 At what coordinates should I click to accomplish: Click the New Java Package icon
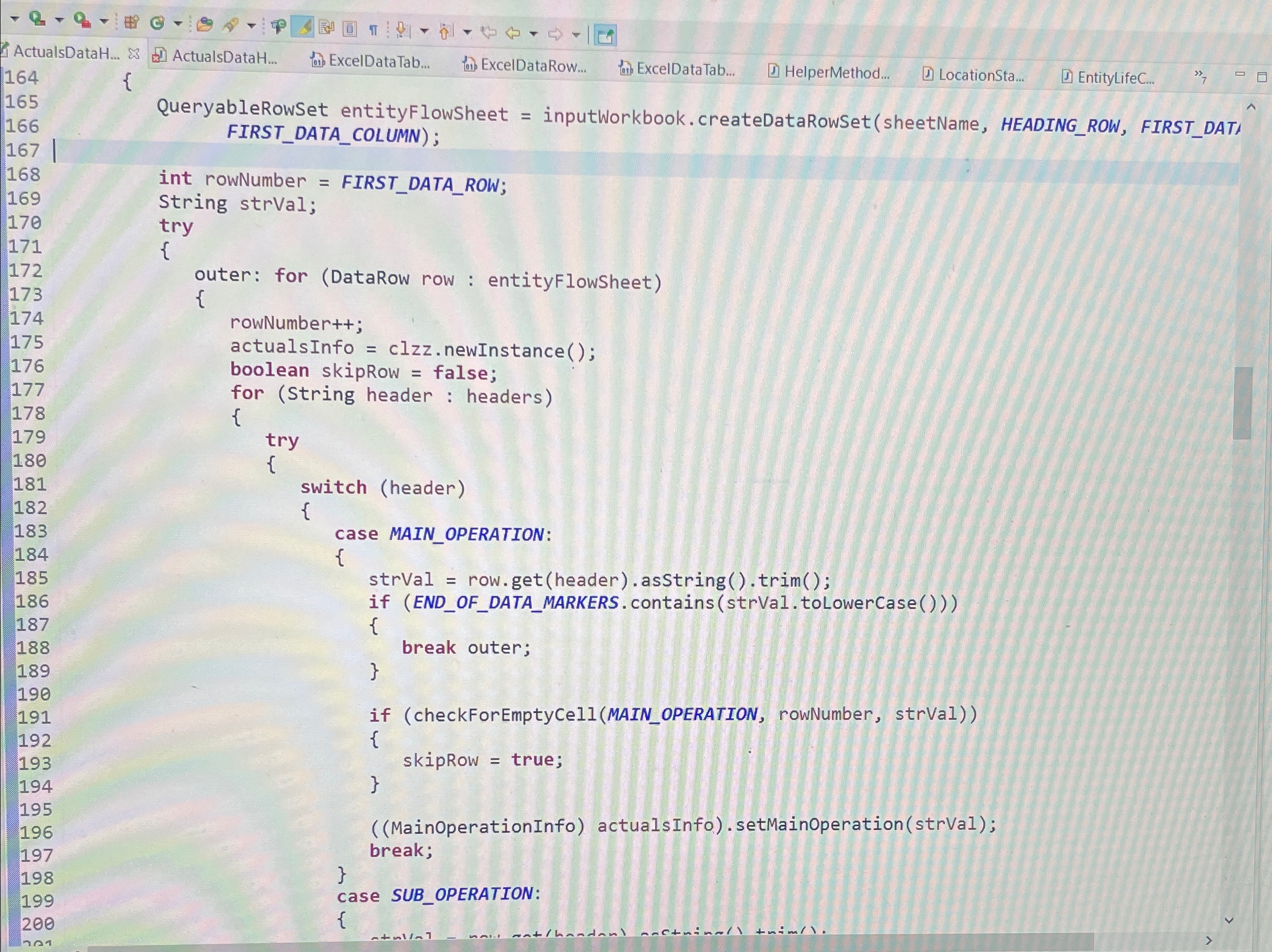point(132,23)
